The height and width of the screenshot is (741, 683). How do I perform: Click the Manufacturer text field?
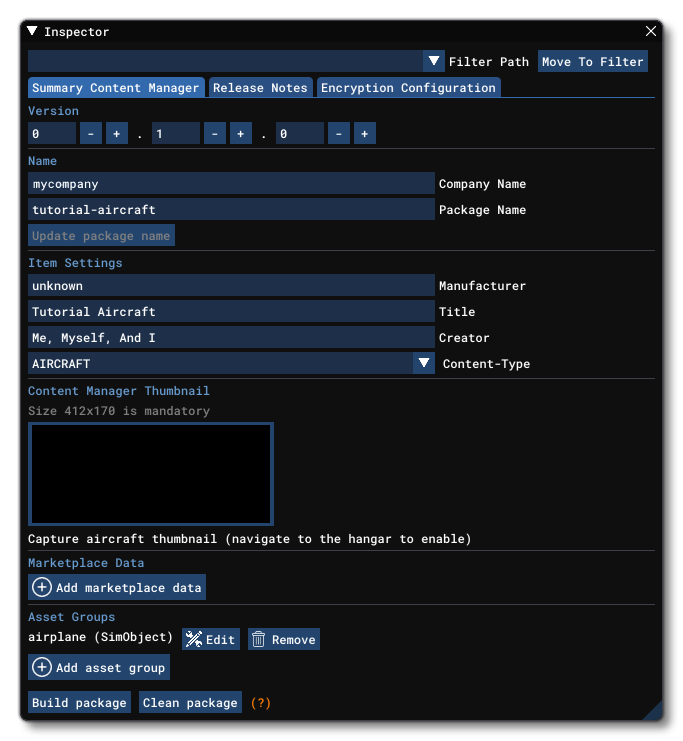(231, 286)
